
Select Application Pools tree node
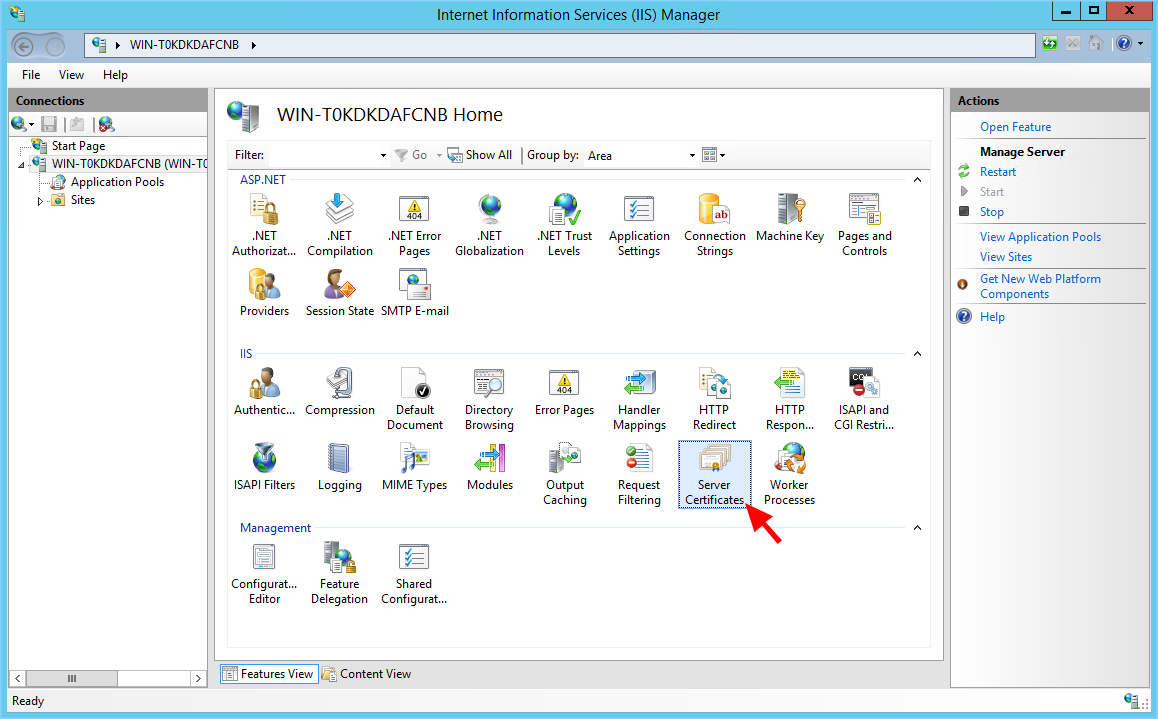pyautogui.click(x=117, y=182)
